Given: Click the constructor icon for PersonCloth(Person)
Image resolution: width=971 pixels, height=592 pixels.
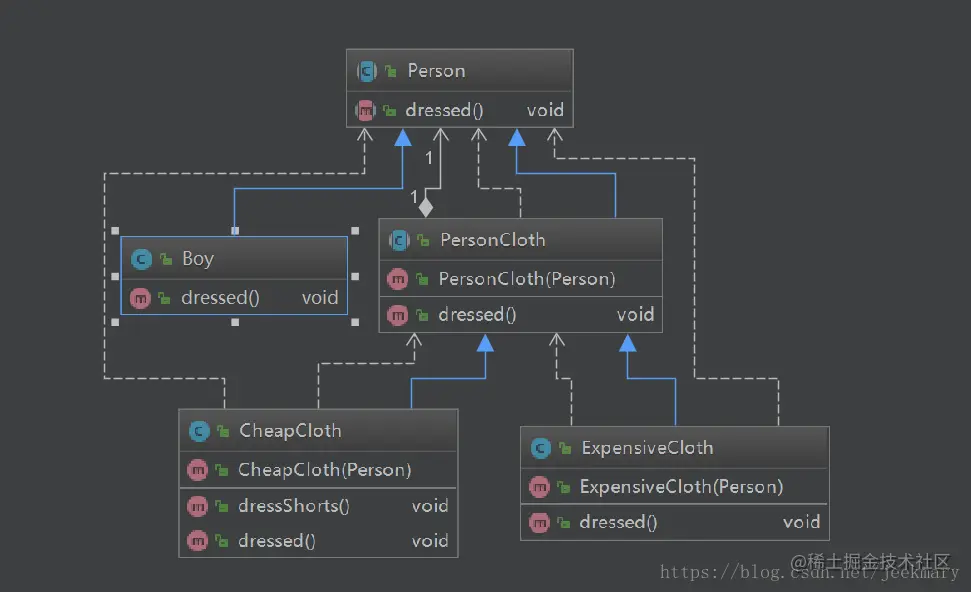Looking at the screenshot, I should click(x=398, y=279).
